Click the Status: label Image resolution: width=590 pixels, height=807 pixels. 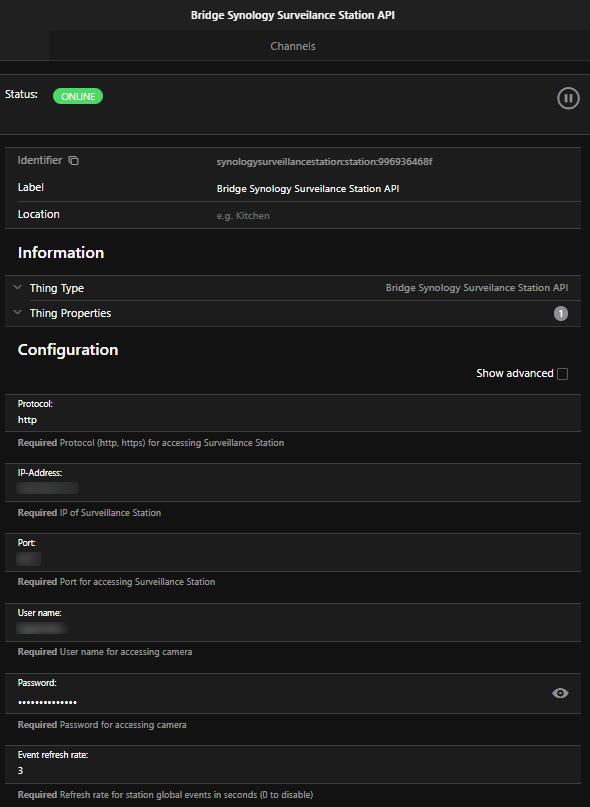(21, 94)
